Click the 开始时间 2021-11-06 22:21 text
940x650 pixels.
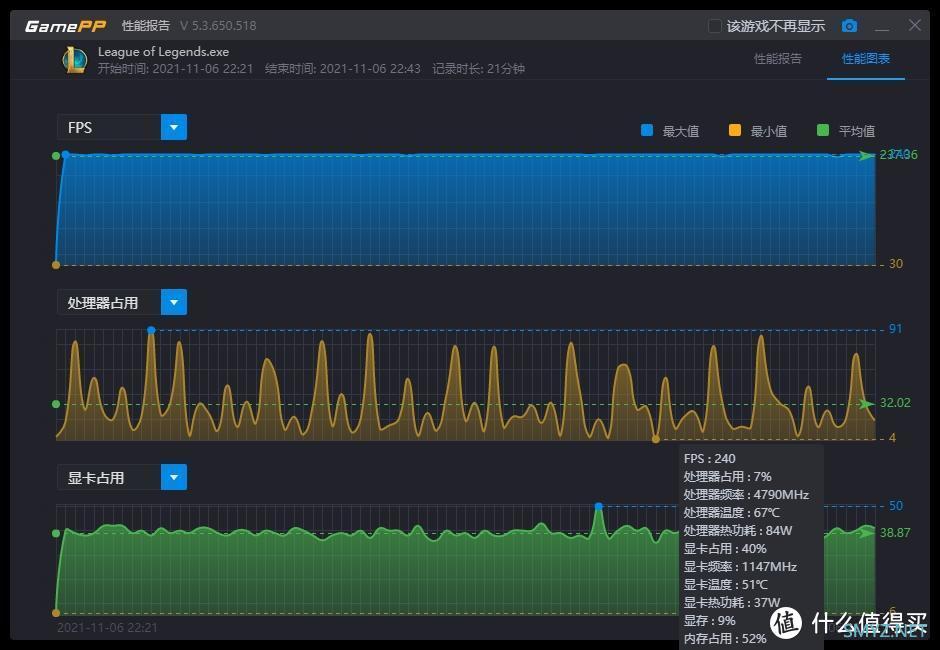pyautogui.click(x=176, y=68)
